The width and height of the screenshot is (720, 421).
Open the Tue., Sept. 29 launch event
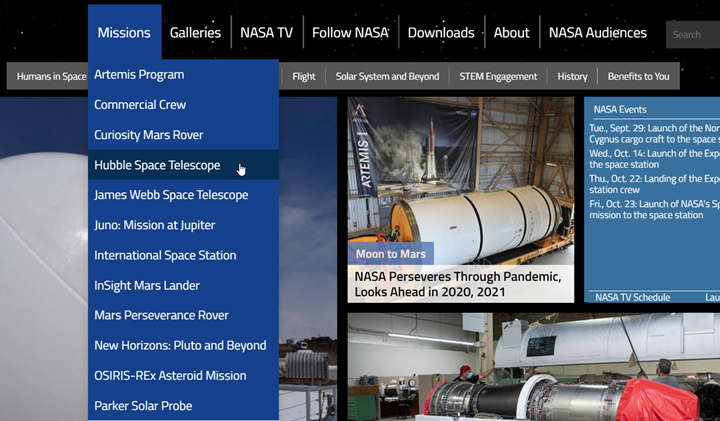(654, 134)
